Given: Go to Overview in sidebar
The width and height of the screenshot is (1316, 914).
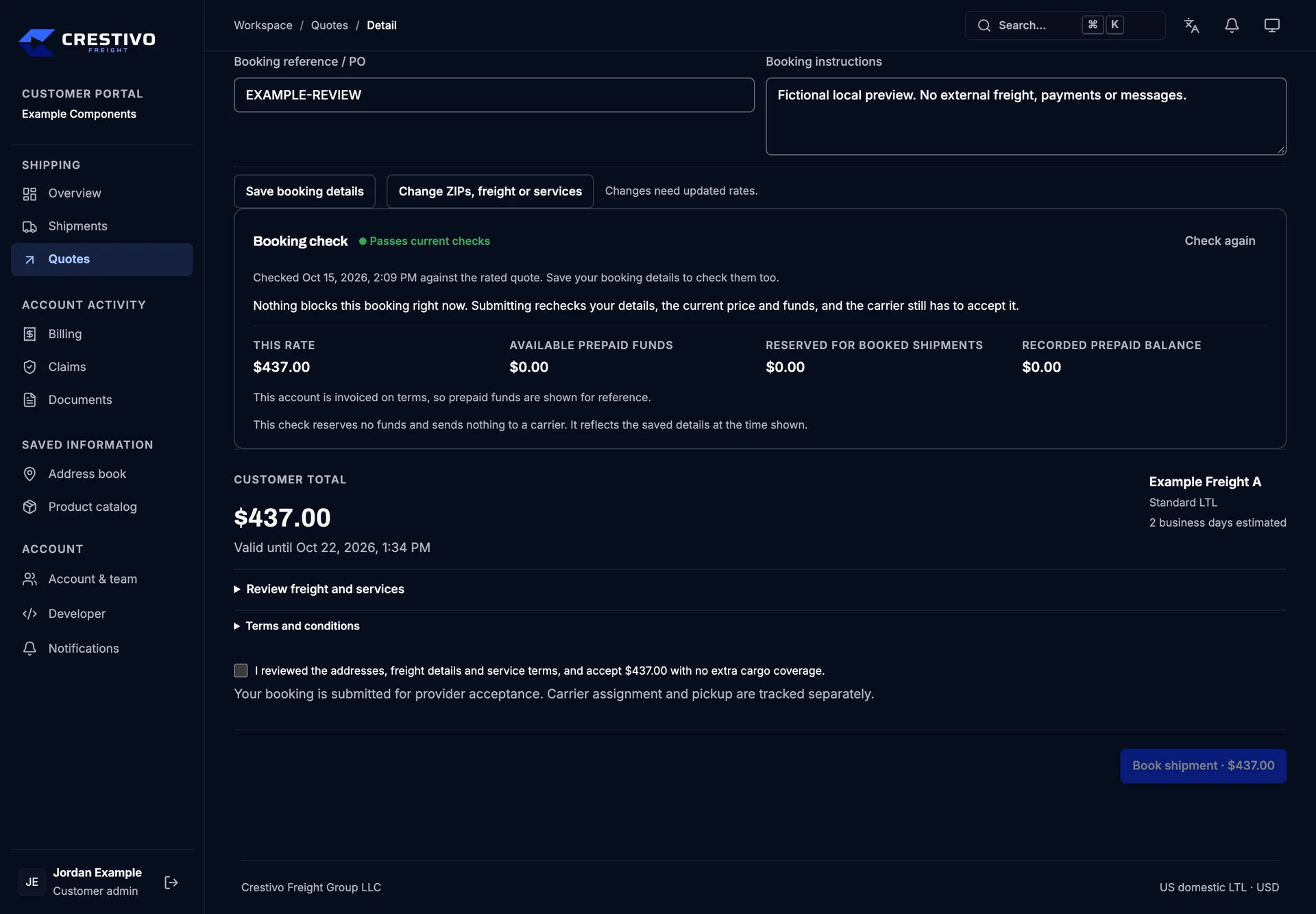Looking at the screenshot, I should 101,194.
